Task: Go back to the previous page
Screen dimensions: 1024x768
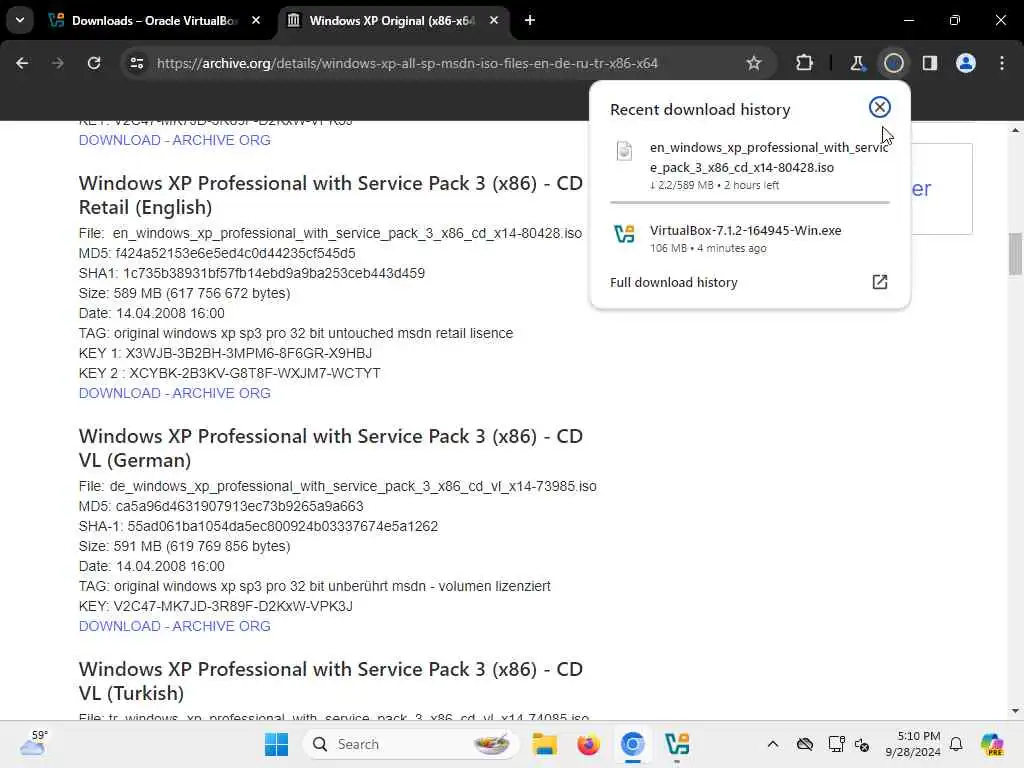Action: tap(22, 63)
